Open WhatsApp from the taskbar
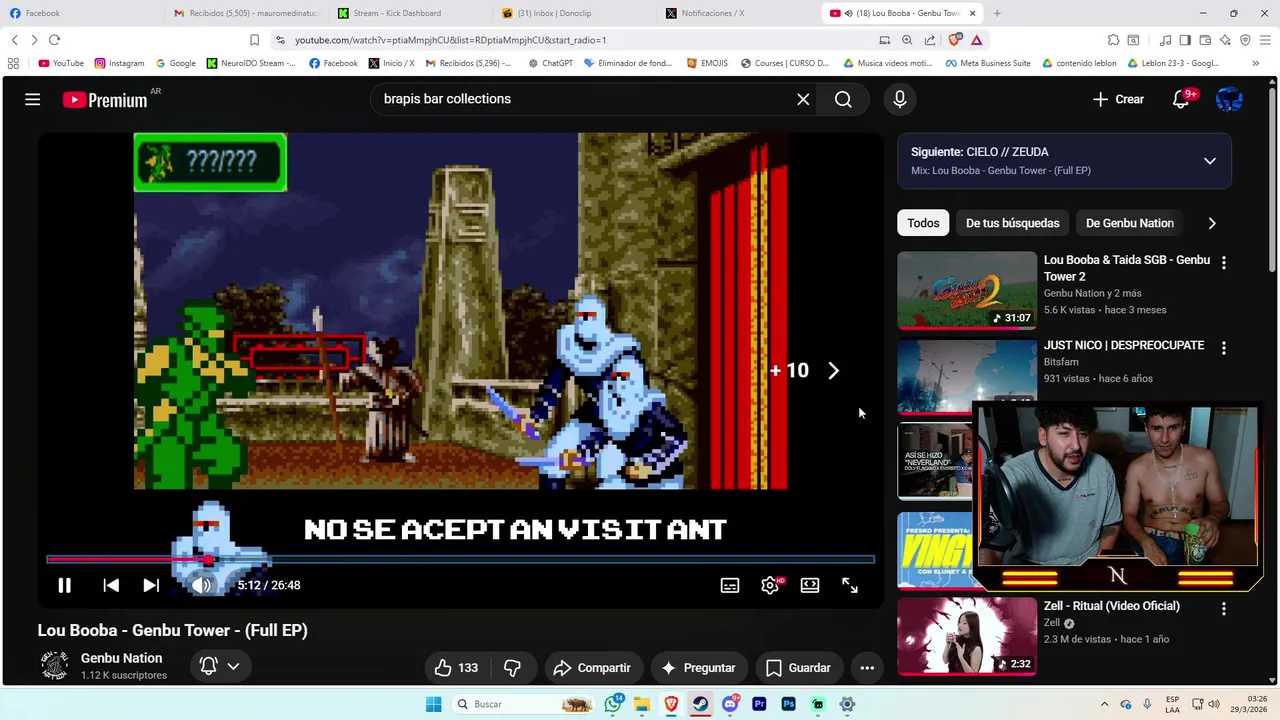 point(613,704)
